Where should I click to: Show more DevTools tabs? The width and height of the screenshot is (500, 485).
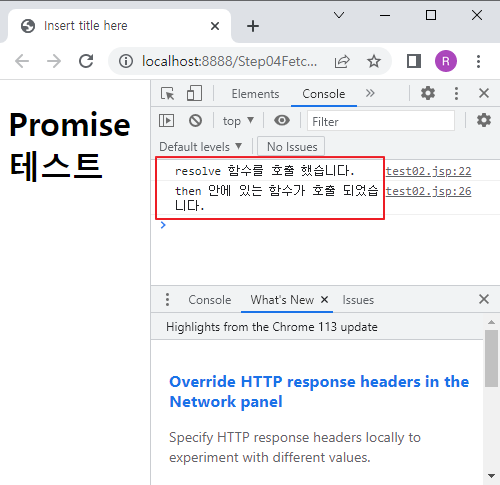pyautogui.click(x=370, y=93)
